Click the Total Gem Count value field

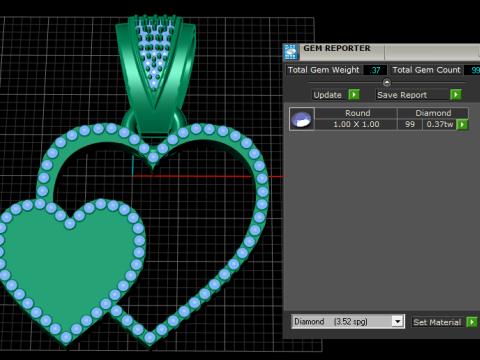472,70
